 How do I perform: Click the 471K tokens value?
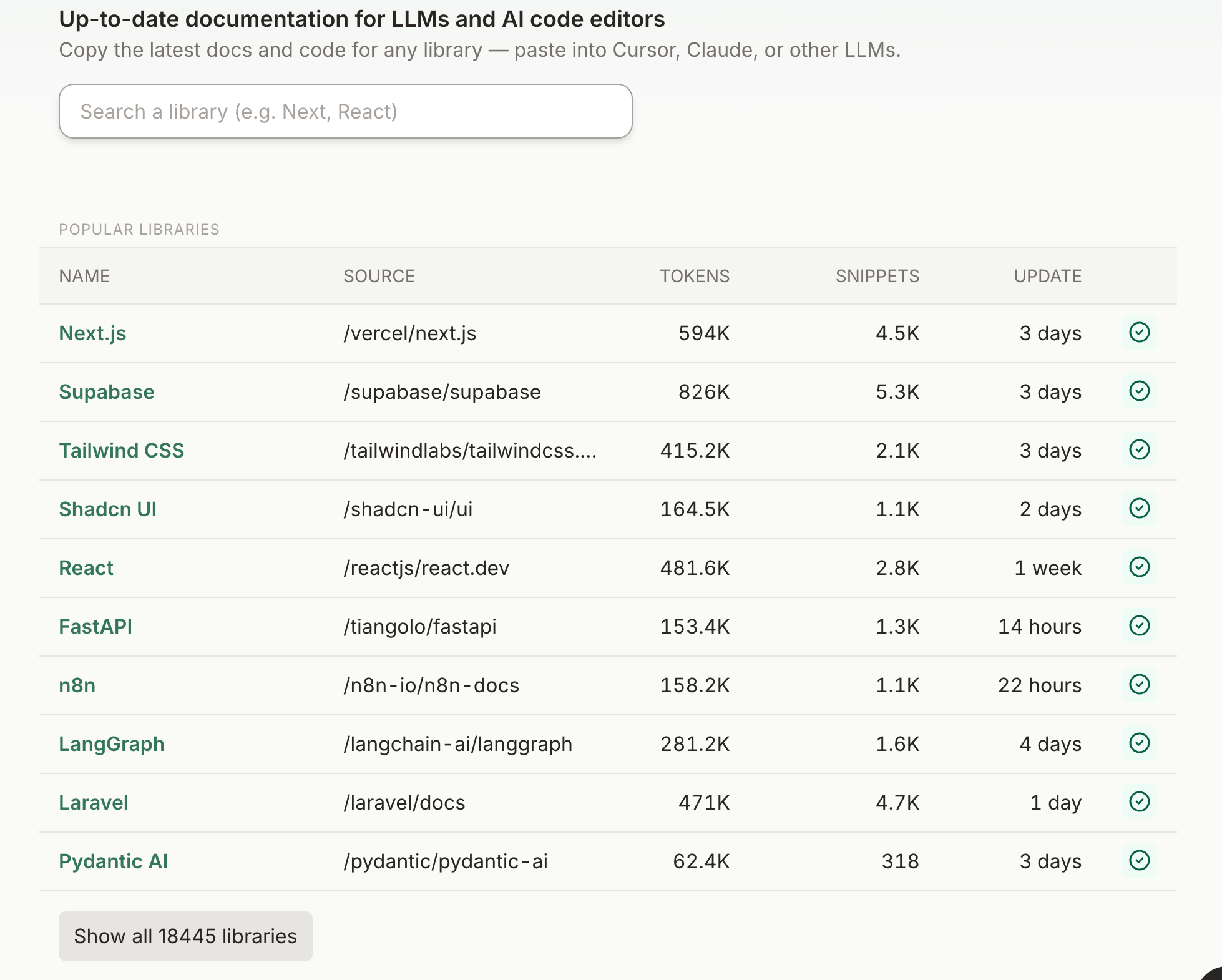click(x=704, y=803)
